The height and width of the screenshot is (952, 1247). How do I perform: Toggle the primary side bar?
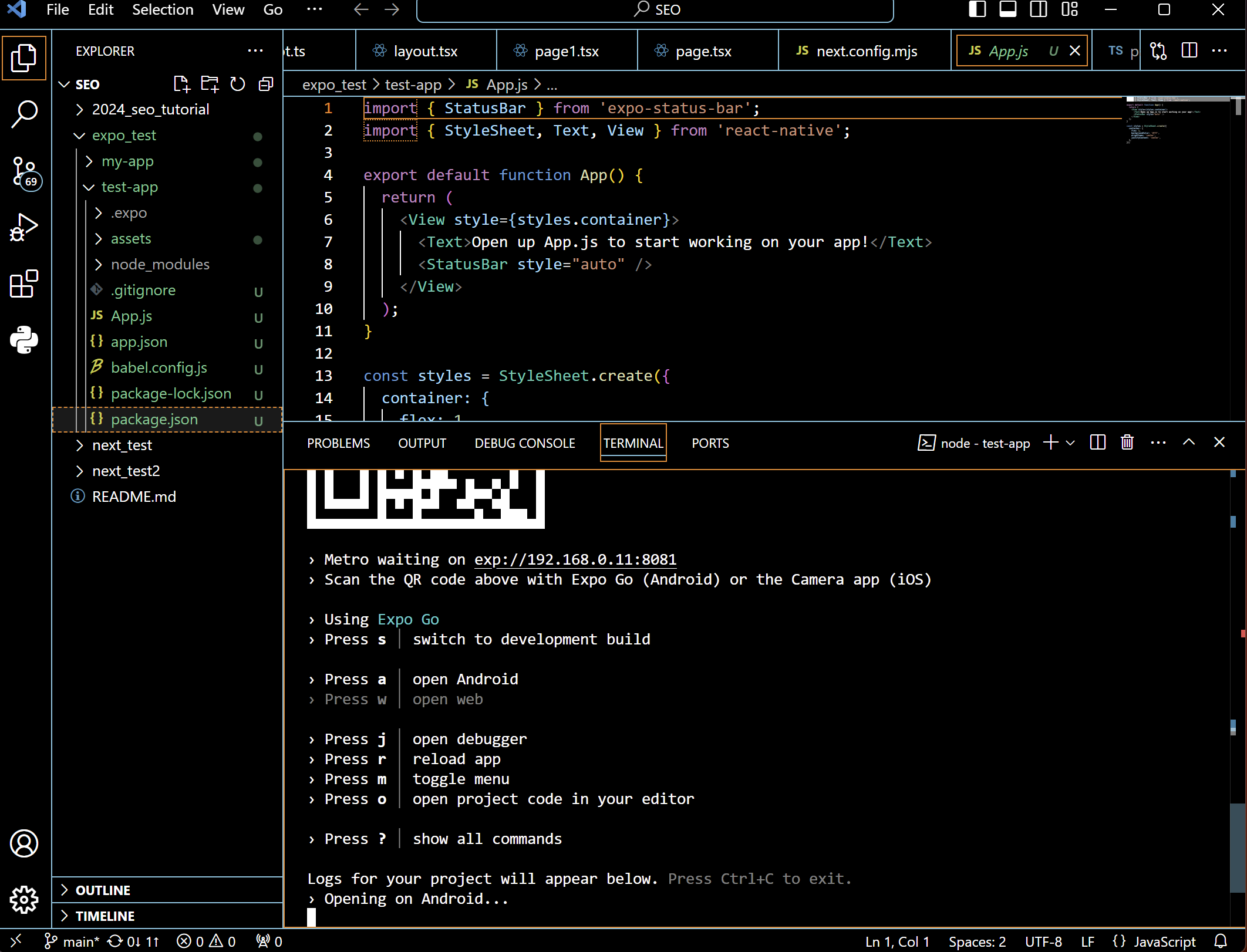[x=977, y=9]
